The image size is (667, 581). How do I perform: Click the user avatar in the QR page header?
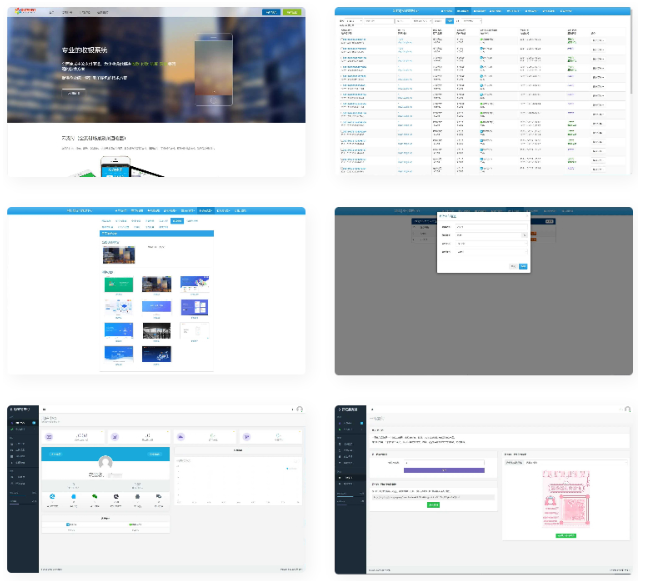tap(627, 409)
